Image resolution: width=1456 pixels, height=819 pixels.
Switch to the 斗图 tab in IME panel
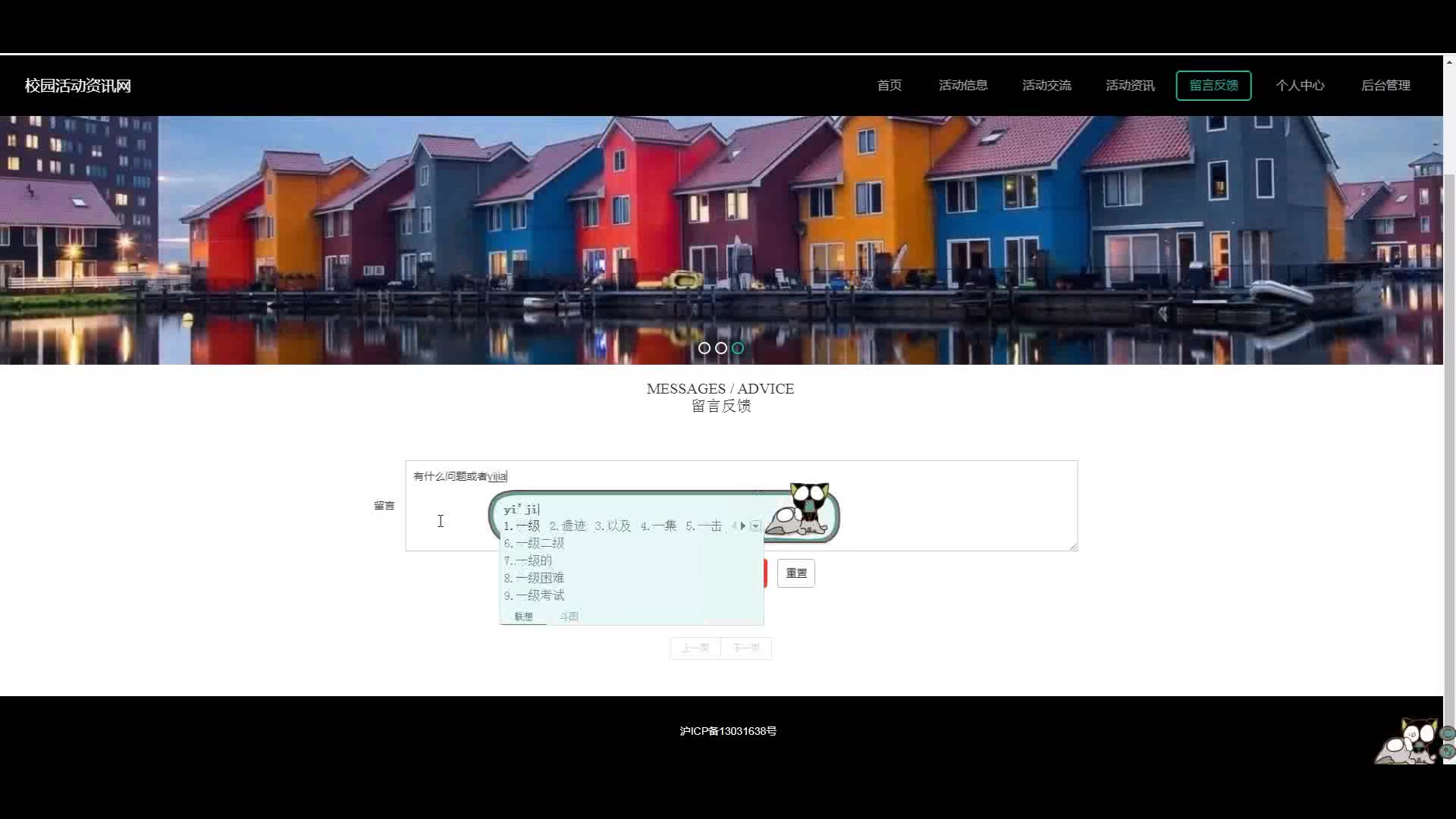click(x=569, y=617)
